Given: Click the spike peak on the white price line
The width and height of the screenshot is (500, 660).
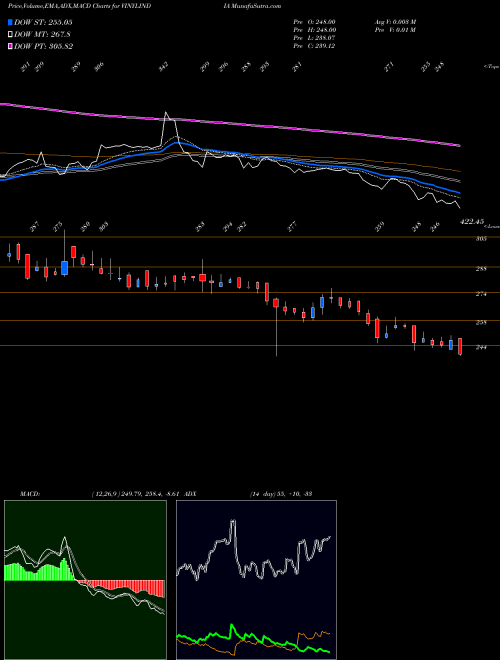Looking at the screenshot, I should click(166, 113).
